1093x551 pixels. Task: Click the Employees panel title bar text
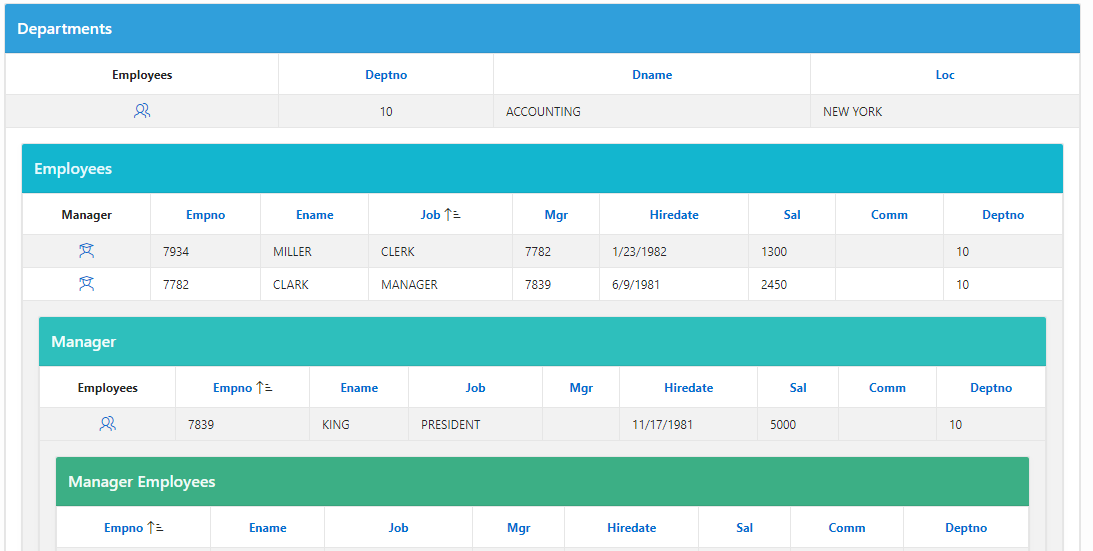[73, 169]
